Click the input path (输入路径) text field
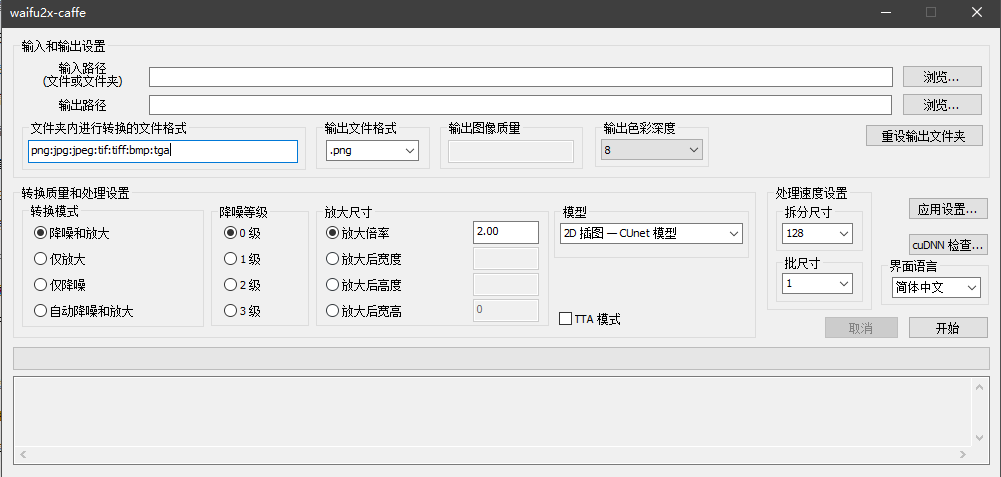 (521, 77)
